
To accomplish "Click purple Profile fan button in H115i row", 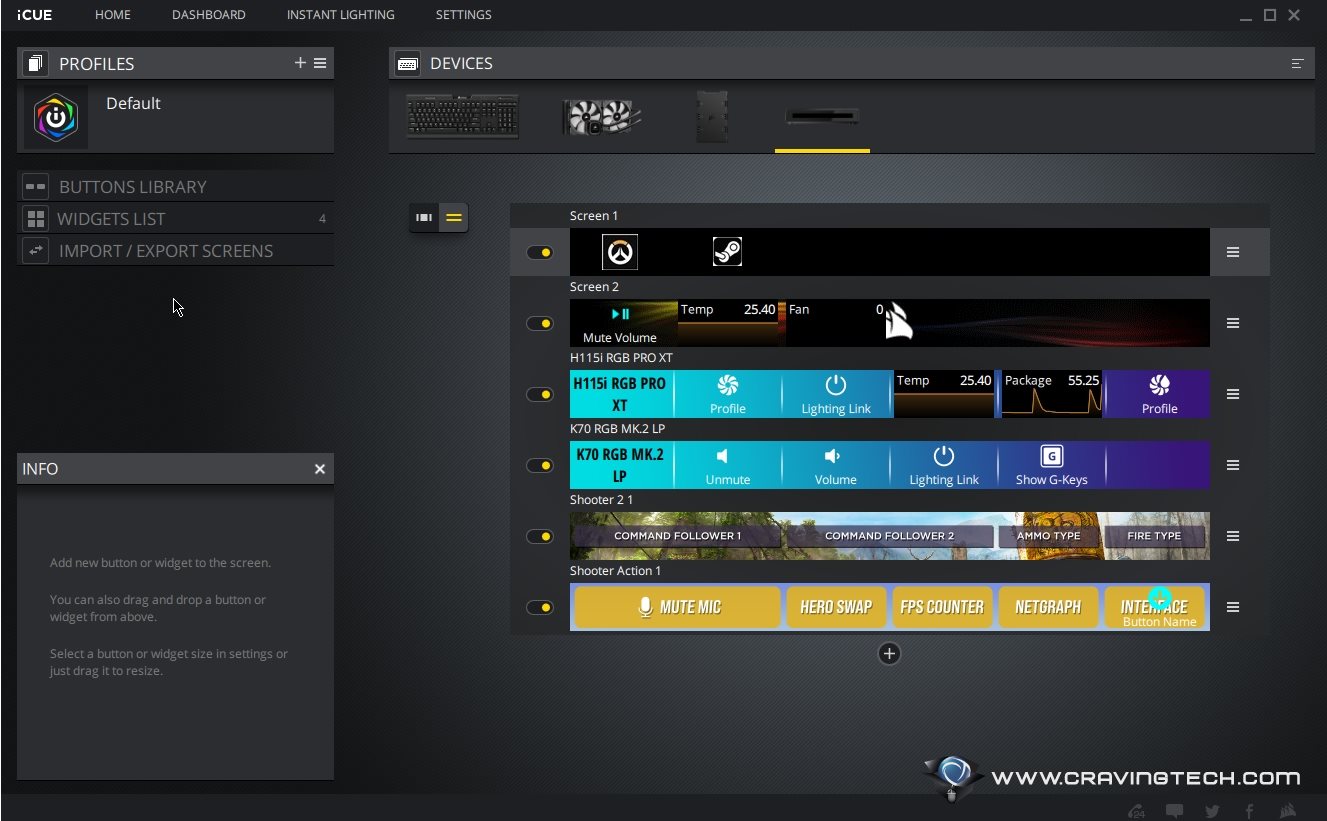I will [x=1159, y=394].
